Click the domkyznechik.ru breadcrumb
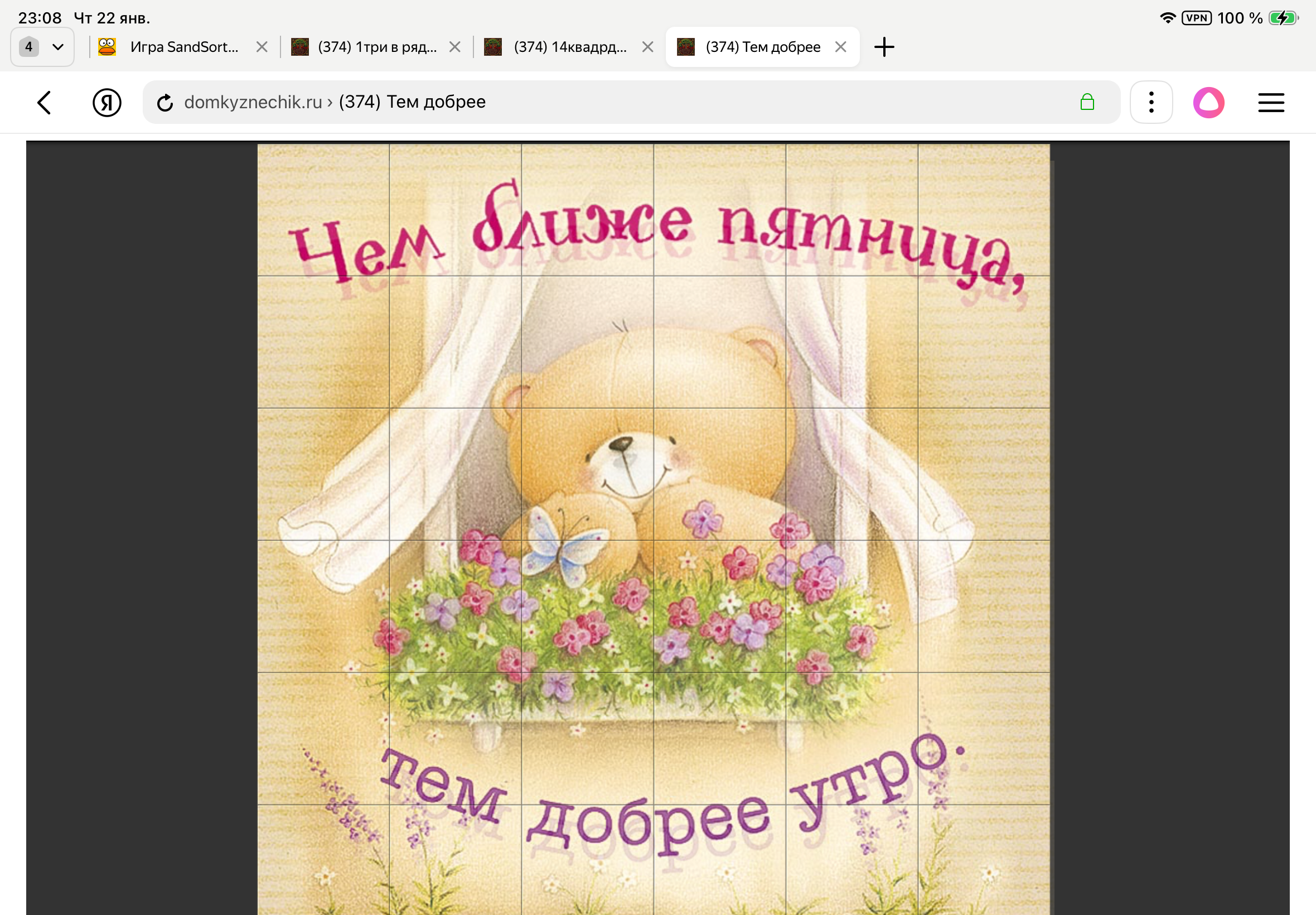 coord(252,102)
